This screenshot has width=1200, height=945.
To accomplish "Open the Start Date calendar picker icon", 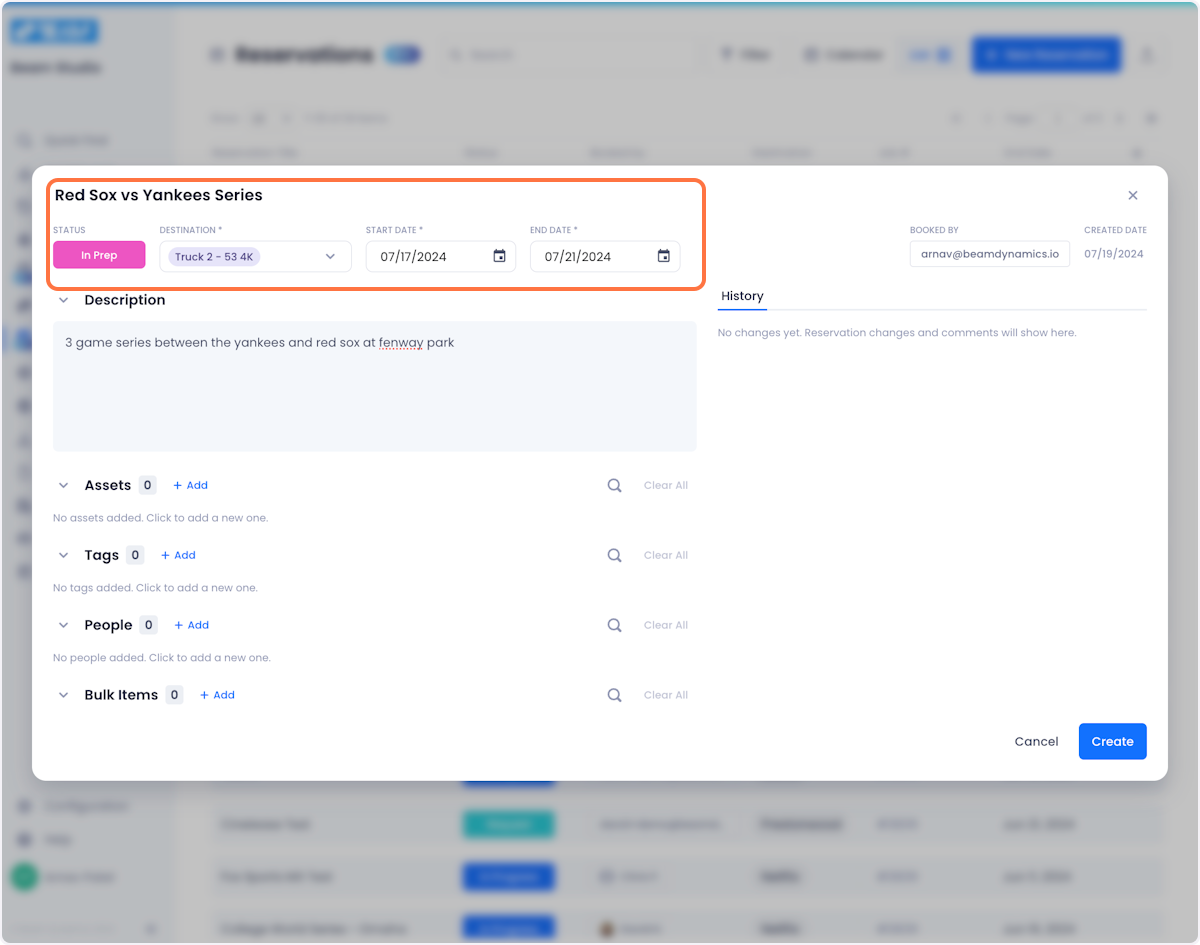I will (499, 256).
